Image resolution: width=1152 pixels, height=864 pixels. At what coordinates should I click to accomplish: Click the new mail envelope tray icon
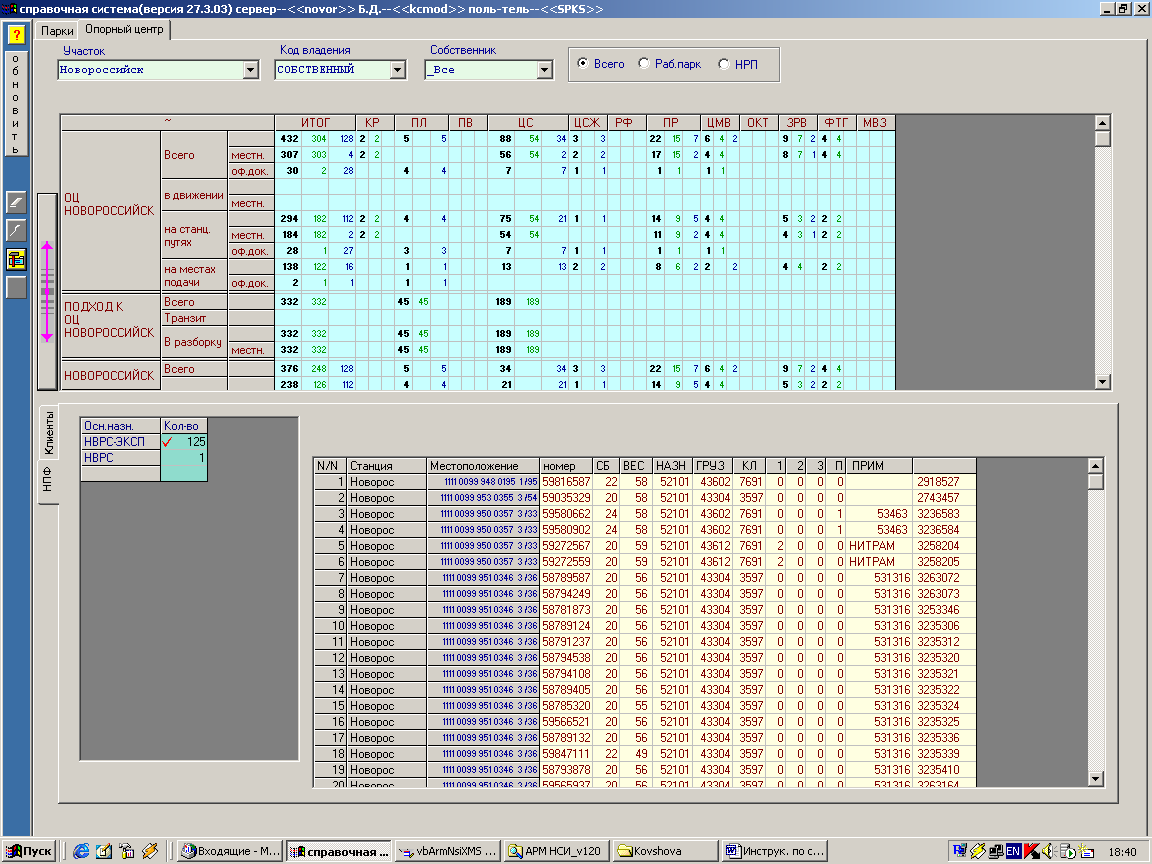pyautogui.click(x=1086, y=852)
